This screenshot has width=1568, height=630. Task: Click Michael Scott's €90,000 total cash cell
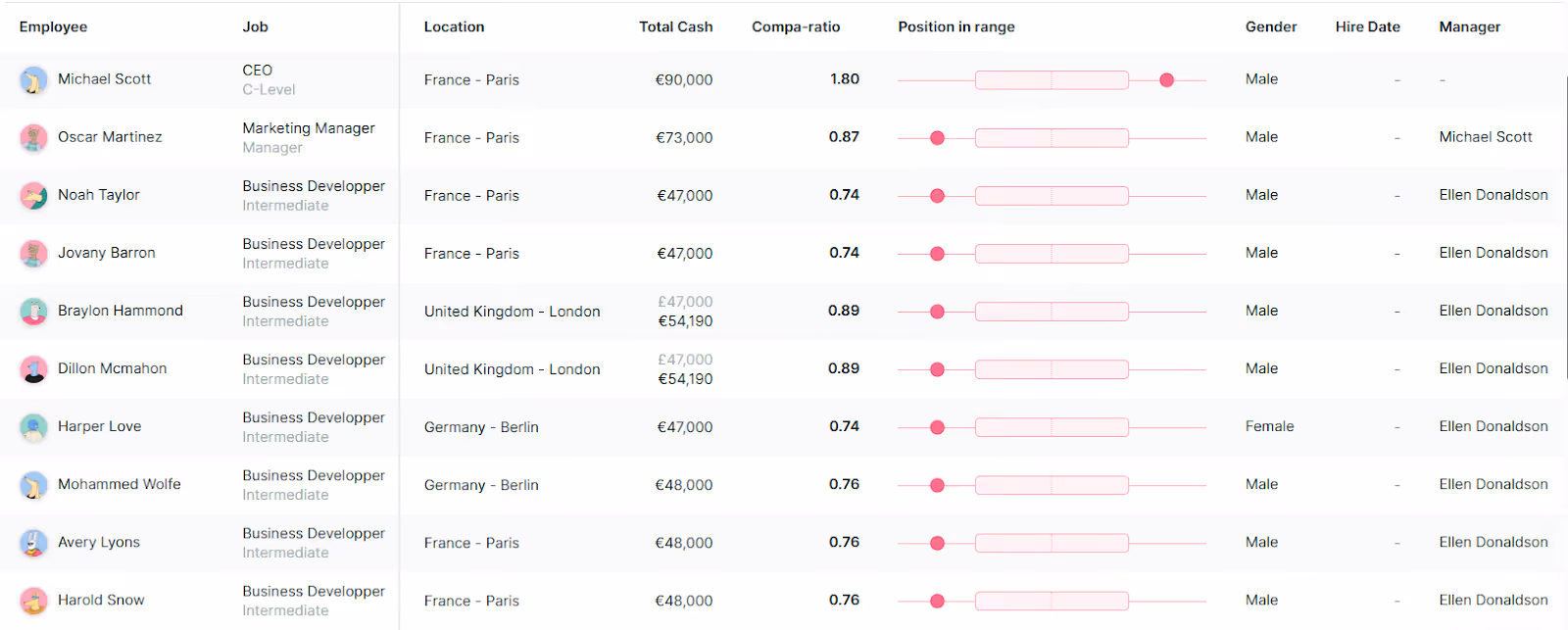point(683,80)
